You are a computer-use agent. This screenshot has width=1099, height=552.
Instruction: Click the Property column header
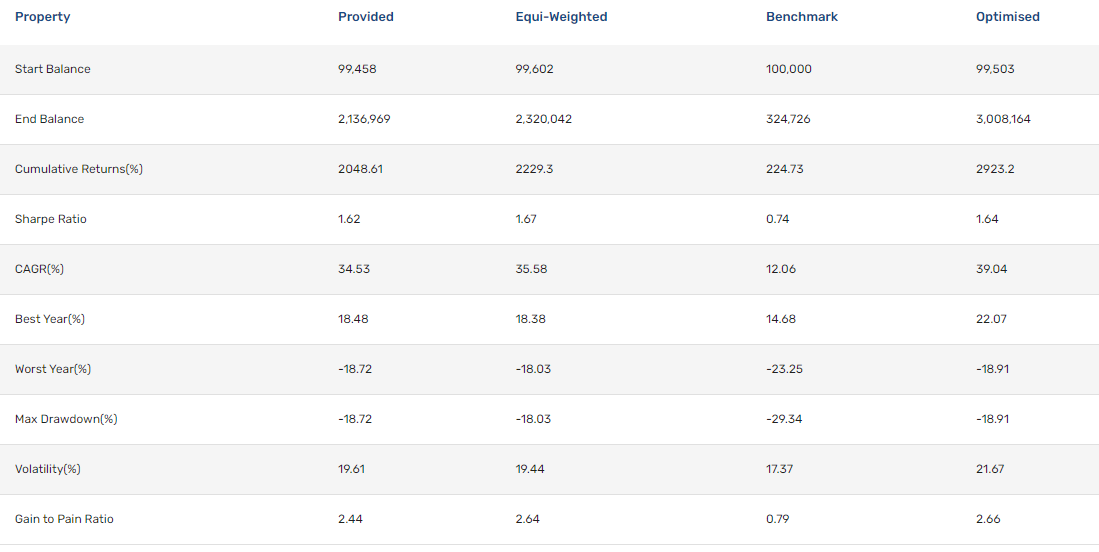pyautogui.click(x=43, y=17)
